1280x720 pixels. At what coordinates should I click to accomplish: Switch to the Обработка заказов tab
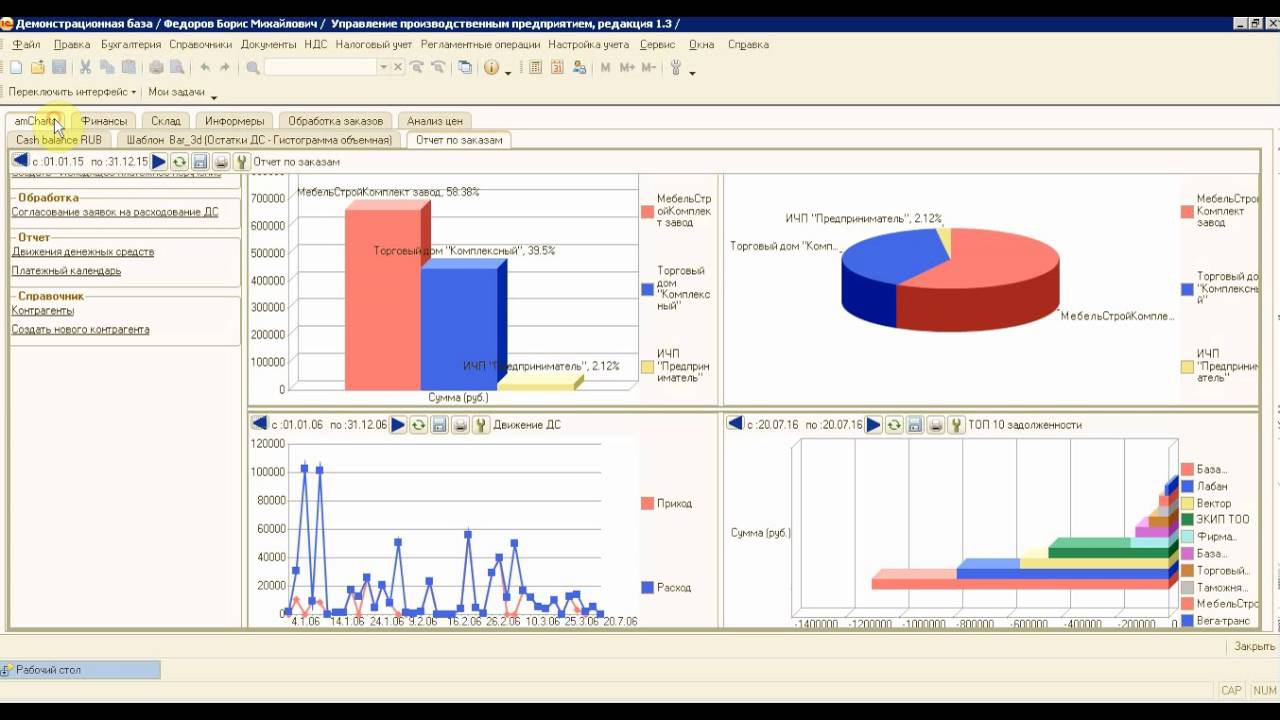pos(335,121)
